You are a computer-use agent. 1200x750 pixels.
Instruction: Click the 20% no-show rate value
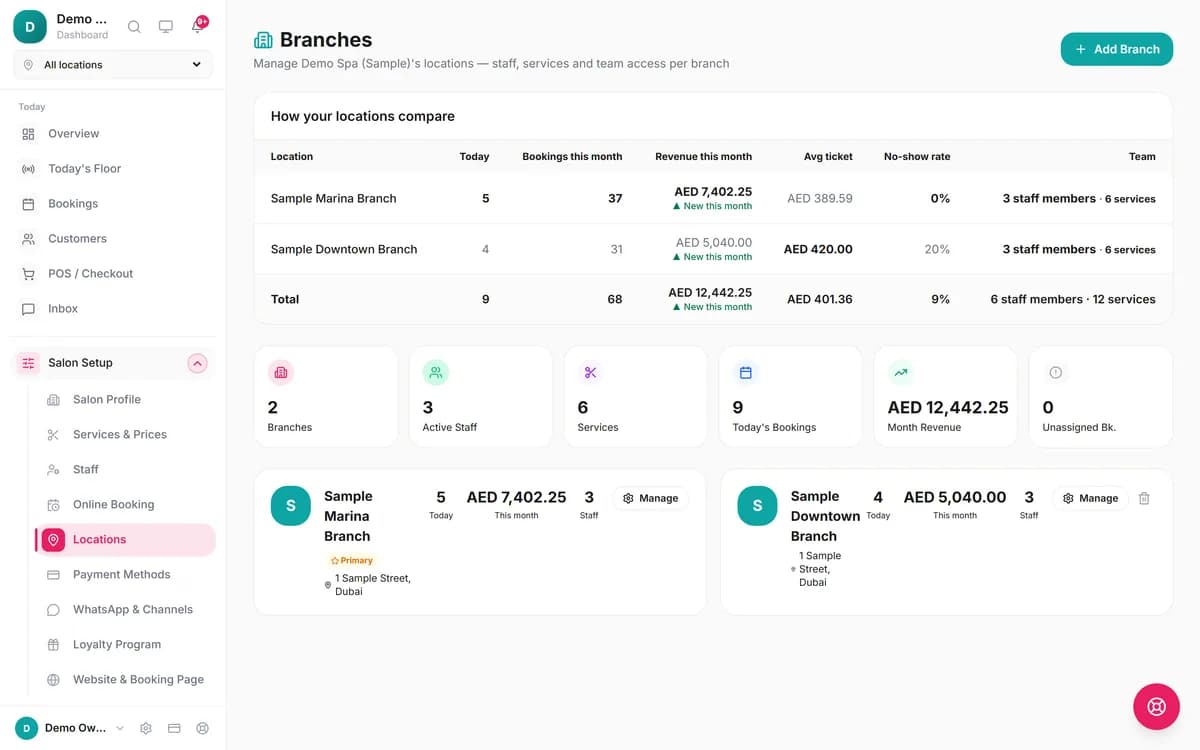tap(937, 249)
